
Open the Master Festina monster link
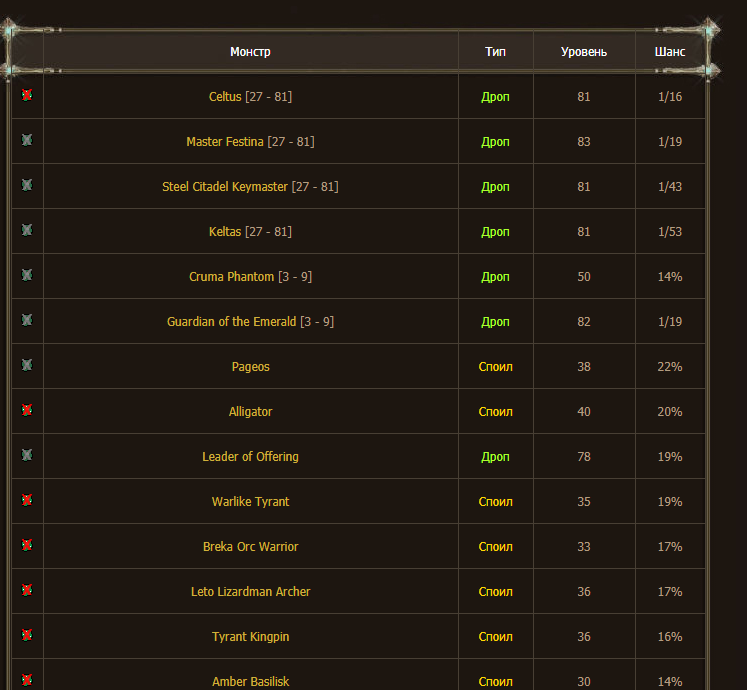224,142
